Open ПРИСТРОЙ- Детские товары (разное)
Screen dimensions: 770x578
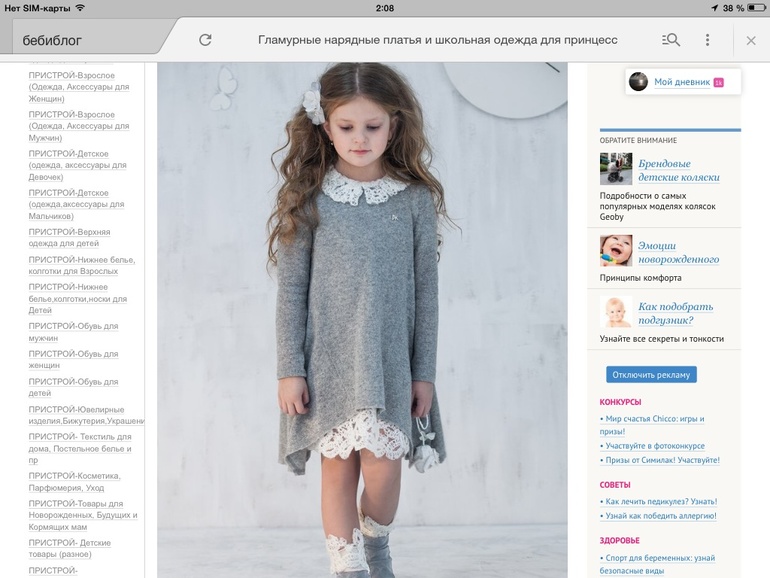click(x=69, y=549)
